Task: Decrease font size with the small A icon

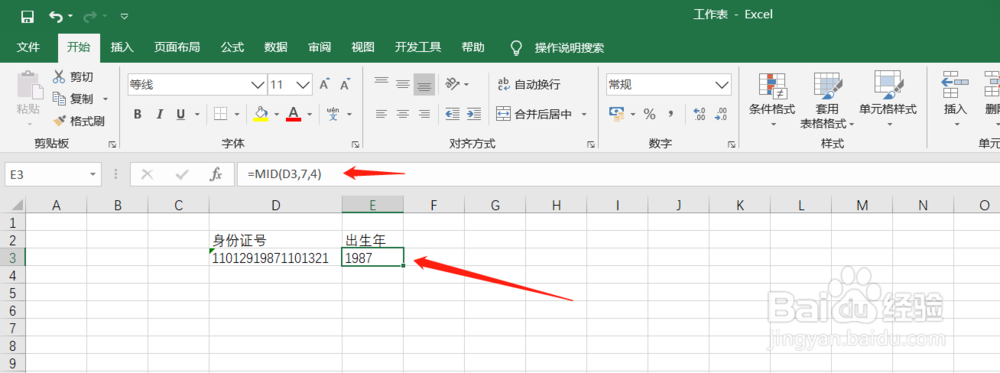Action: point(346,84)
